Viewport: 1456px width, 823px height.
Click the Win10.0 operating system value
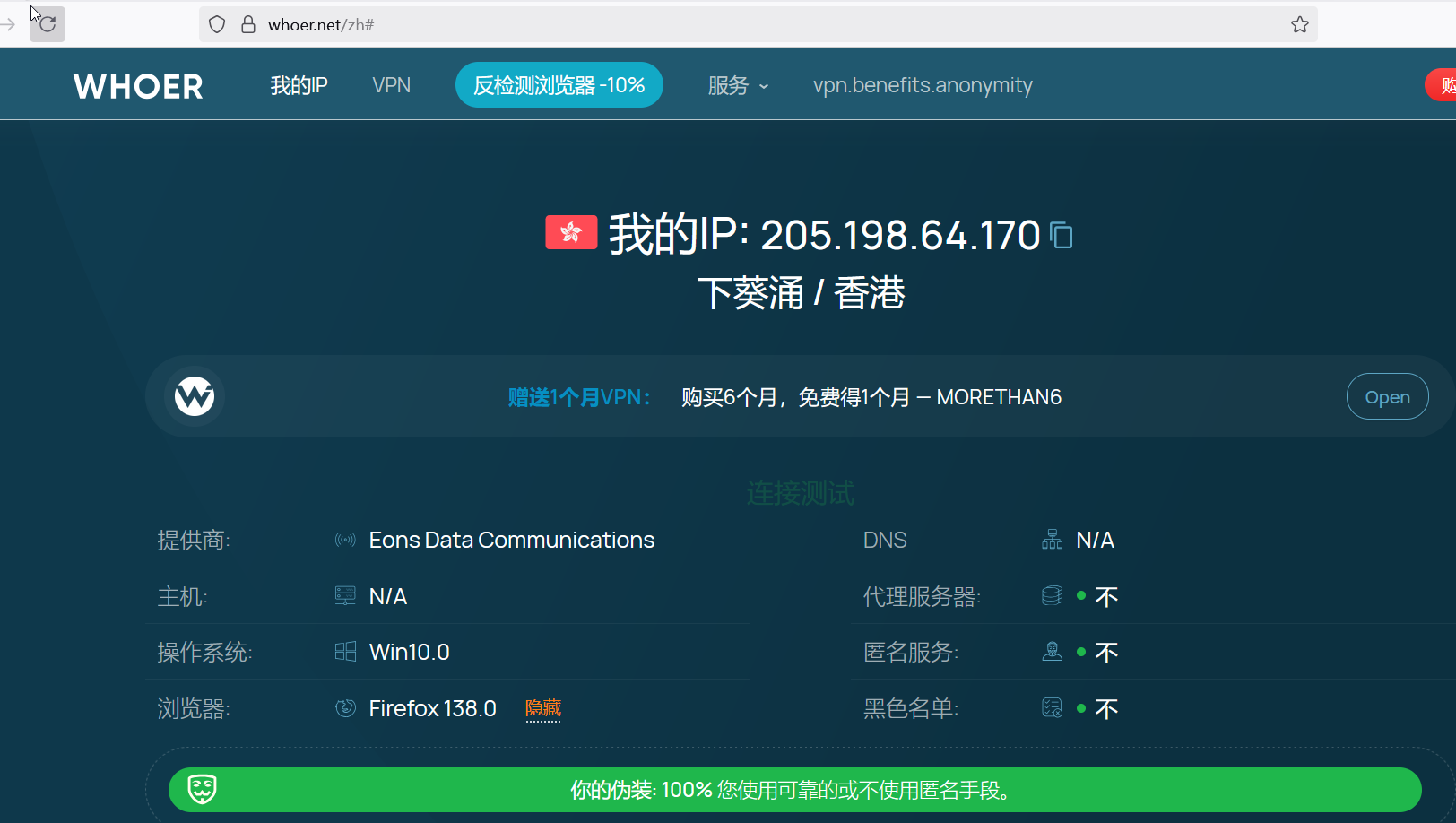(410, 652)
